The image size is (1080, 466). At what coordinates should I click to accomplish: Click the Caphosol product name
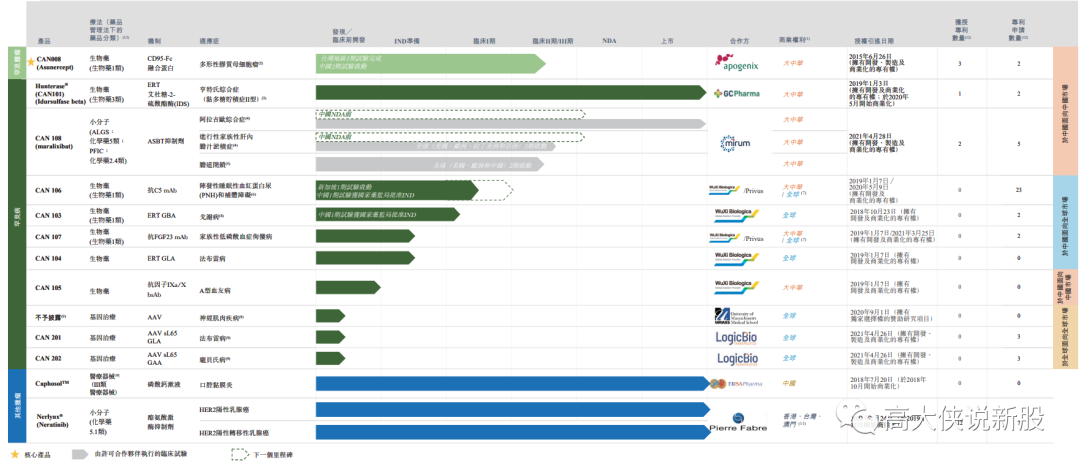click(x=53, y=381)
